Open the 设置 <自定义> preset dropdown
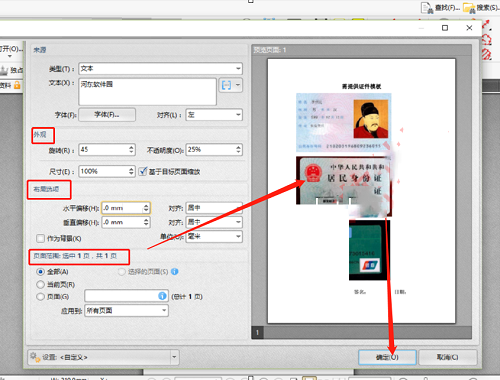500x380 pixels. point(103,357)
